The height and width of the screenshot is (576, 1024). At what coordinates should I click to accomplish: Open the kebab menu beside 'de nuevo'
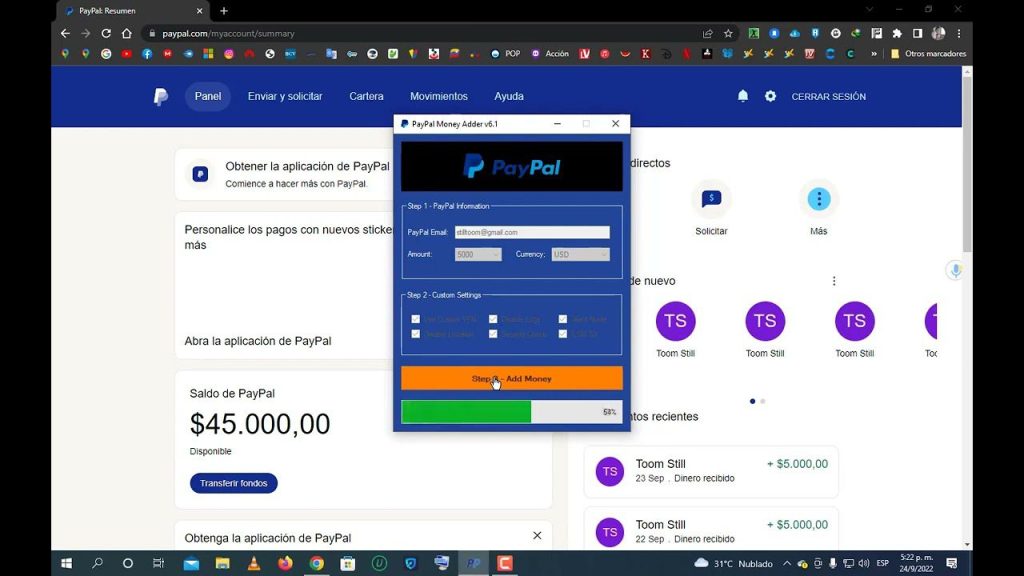click(834, 281)
